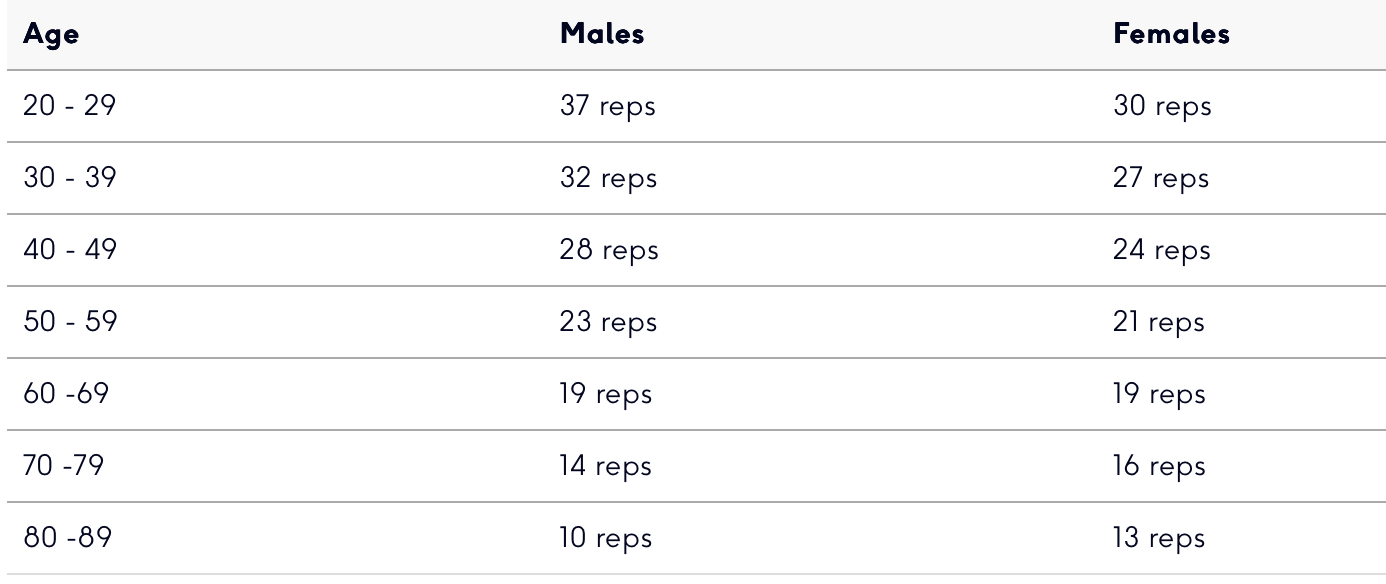This screenshot has width=1386, height=584.
Task: Click the Males column header
Action: [602, 34]
